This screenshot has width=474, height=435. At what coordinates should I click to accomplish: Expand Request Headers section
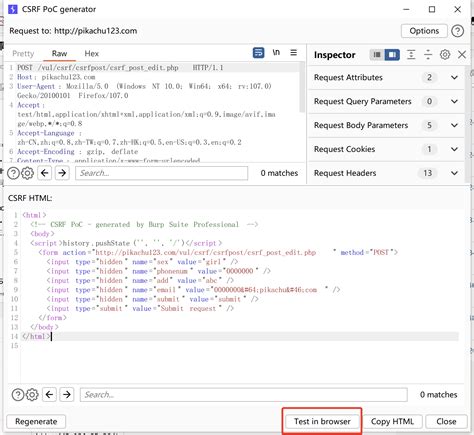[454, 173]
